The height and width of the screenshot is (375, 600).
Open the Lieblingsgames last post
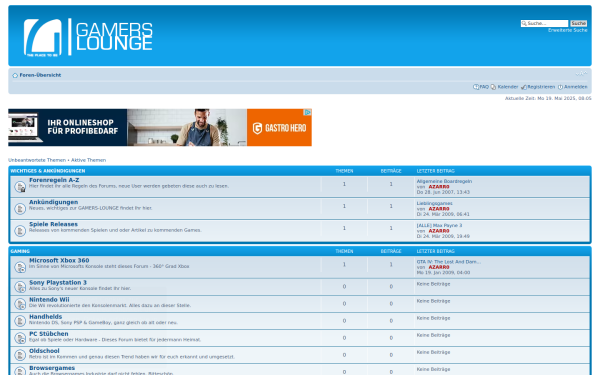click(x=435, y=204)
